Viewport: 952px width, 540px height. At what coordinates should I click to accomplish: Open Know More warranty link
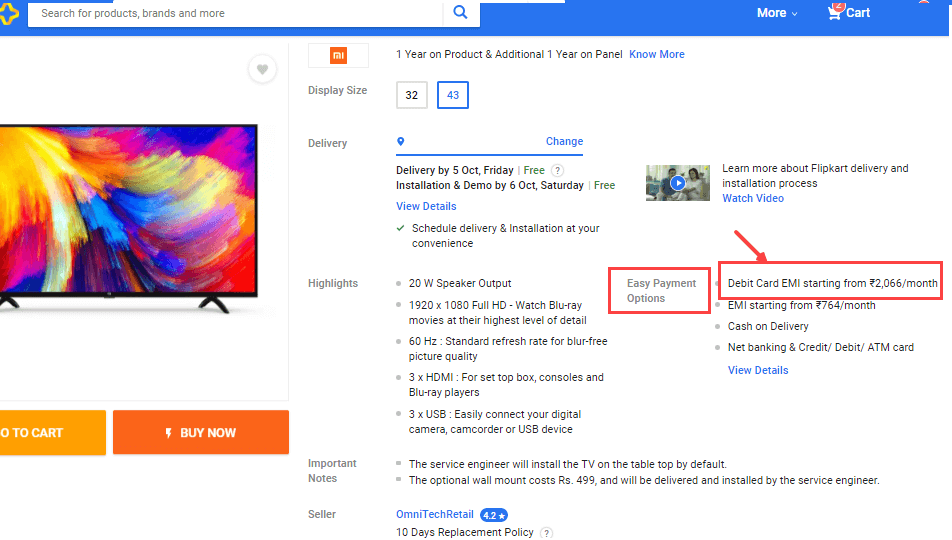(x=657, y=54)
